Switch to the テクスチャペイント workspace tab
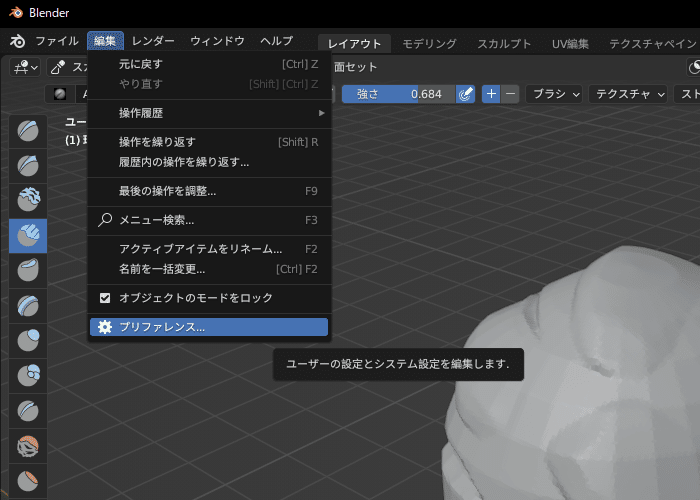The image size is (700, 500). [653, 44]
